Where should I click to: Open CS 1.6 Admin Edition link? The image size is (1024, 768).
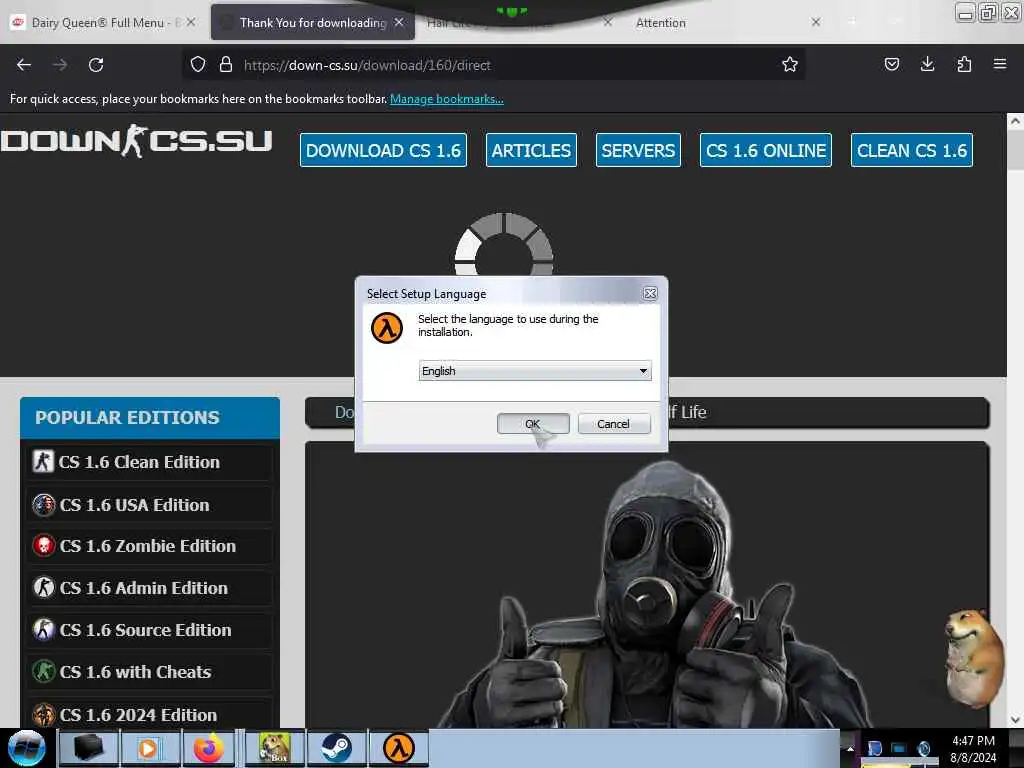pos(144,588)
